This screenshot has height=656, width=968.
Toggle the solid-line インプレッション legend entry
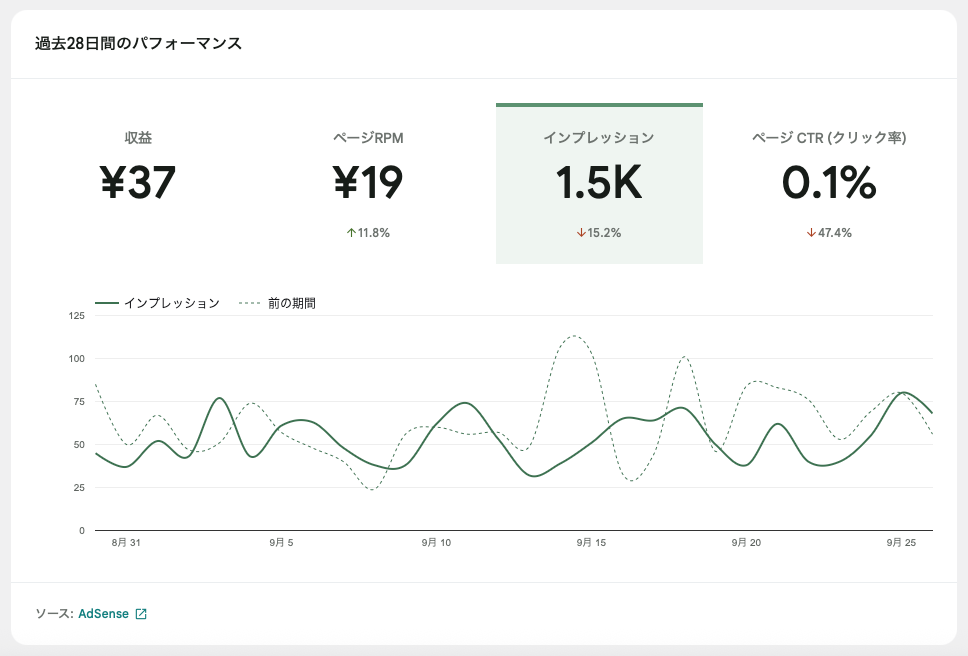(158, 303)
